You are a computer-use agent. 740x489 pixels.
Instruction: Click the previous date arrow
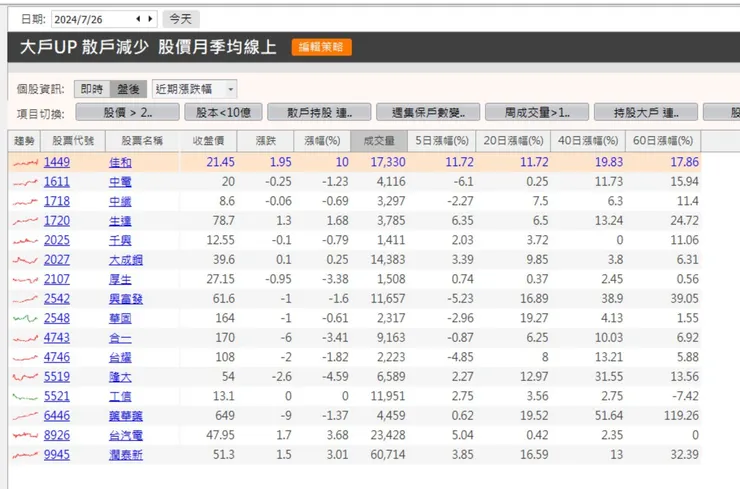(x=138, y=19)
